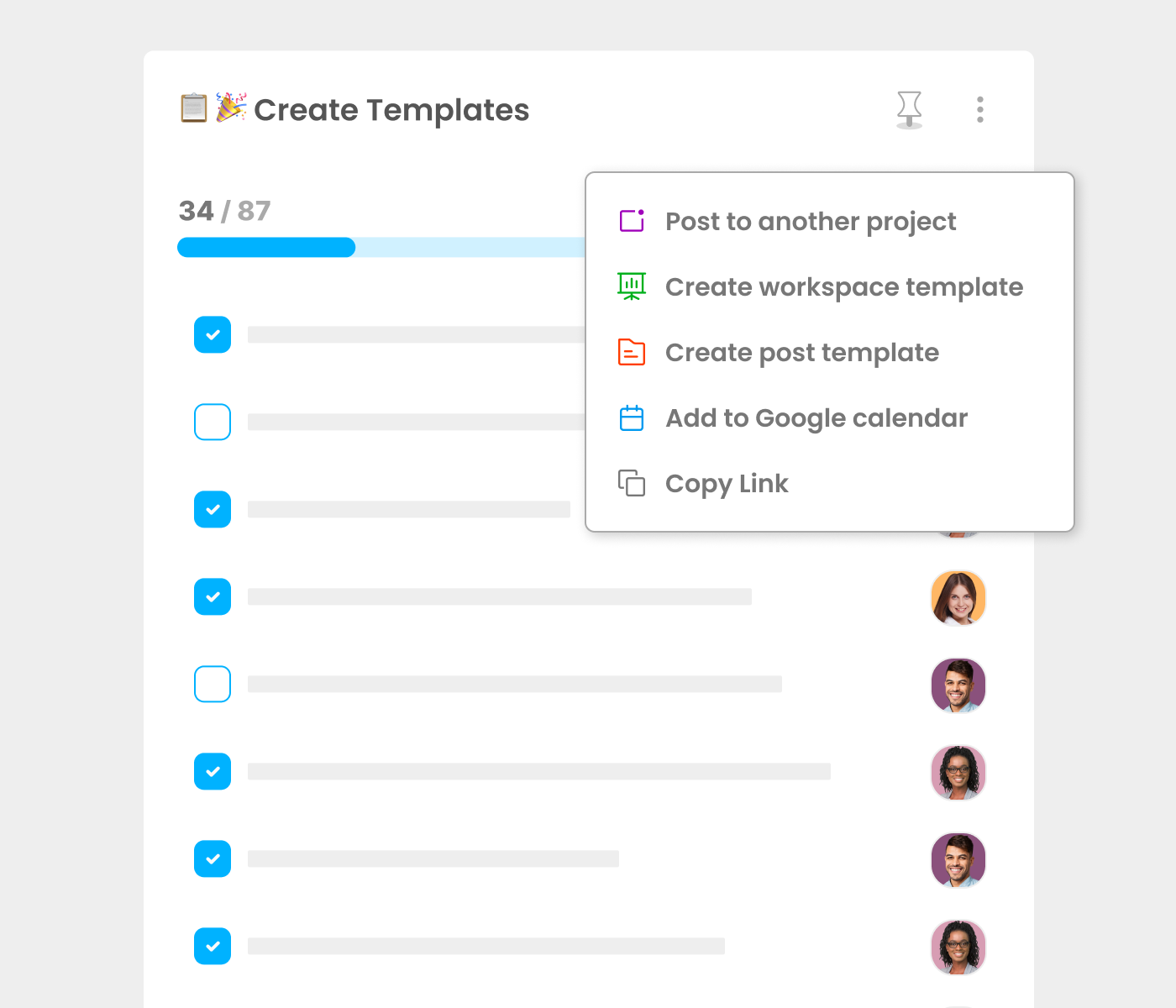The width and height of the screenshot is (1176, 1008).
Task: Click the clipboard emoji beside Create Templates
Action: [194, 108]
